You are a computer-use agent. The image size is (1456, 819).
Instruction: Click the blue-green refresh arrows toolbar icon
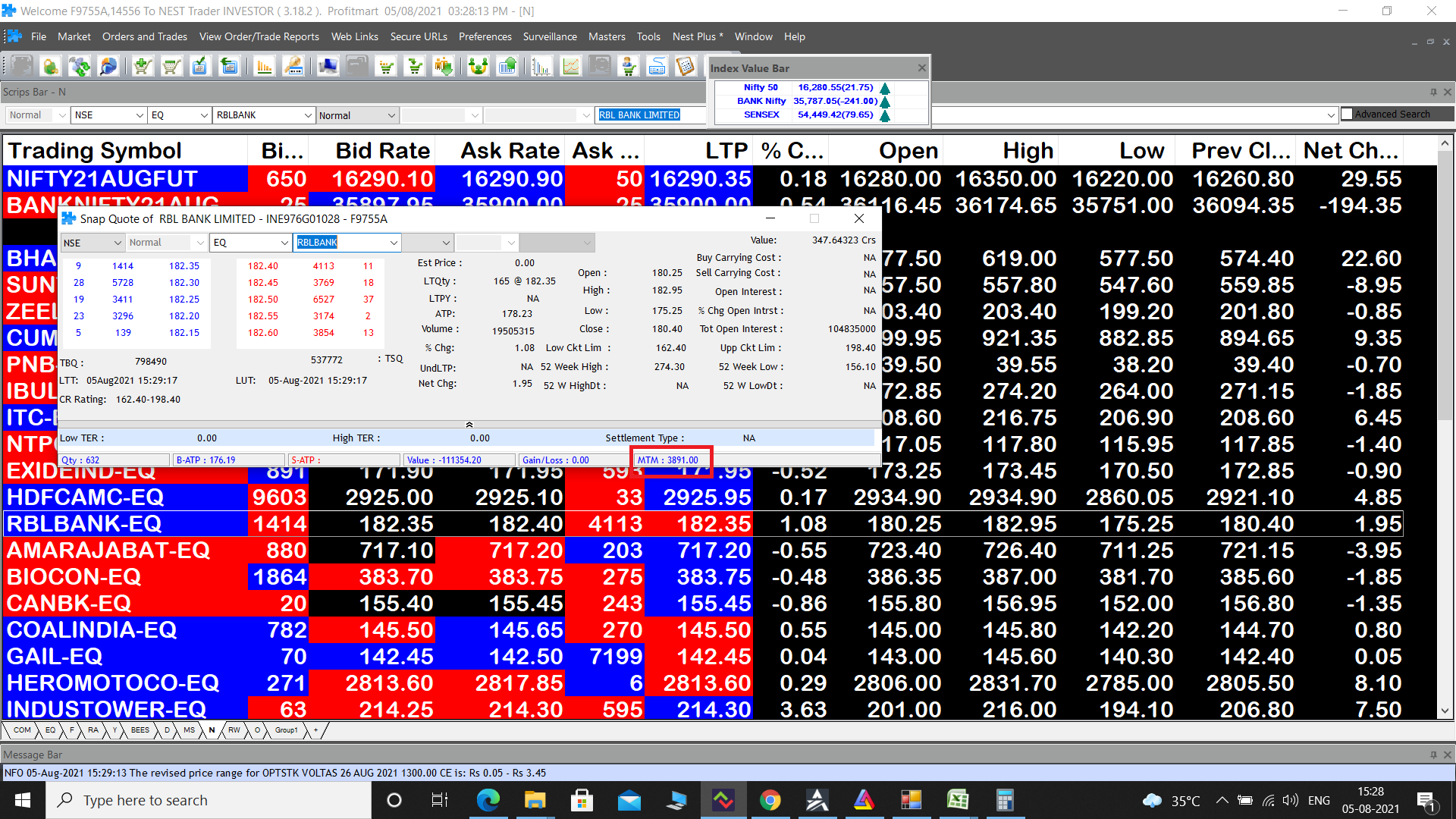pyautogui.click(x=80, y=67)
